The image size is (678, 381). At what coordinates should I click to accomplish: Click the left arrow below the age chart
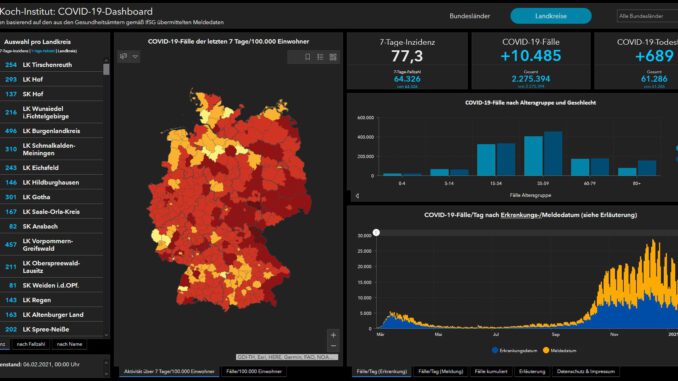357,196
